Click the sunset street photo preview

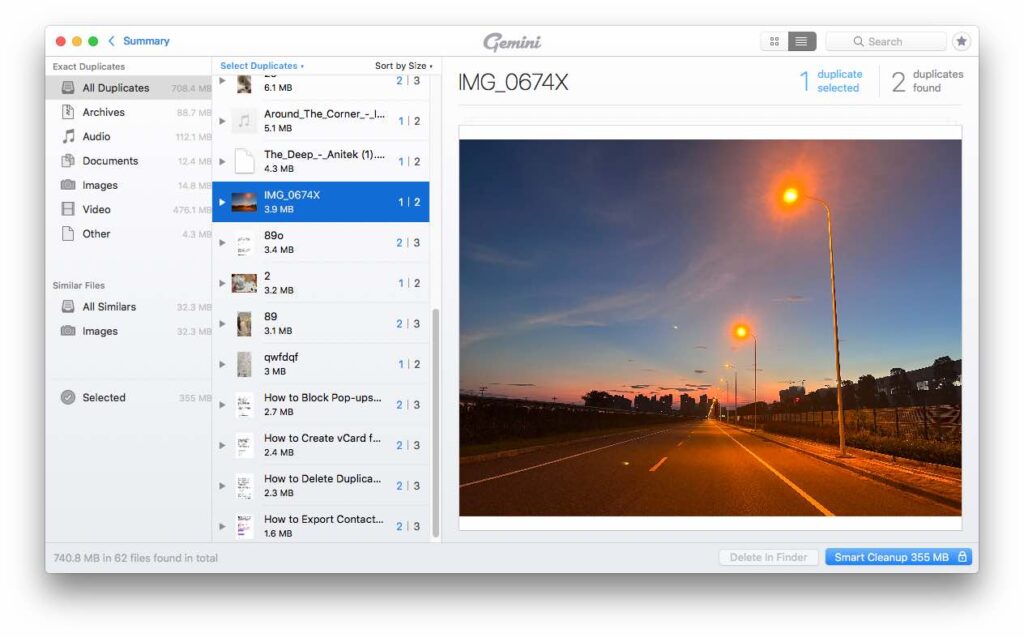710,328
